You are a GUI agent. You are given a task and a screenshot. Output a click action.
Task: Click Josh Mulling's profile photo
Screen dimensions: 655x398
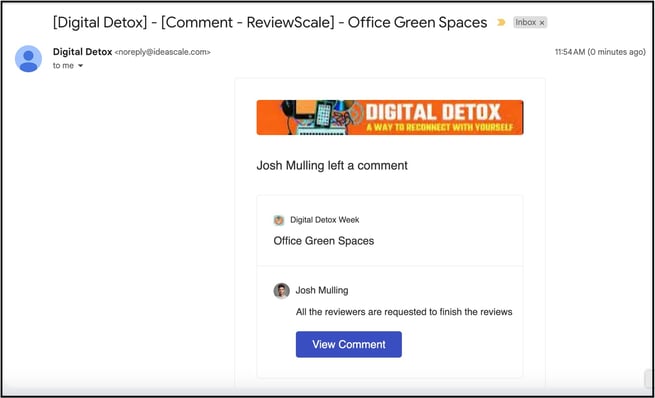(x=282, y=291)
